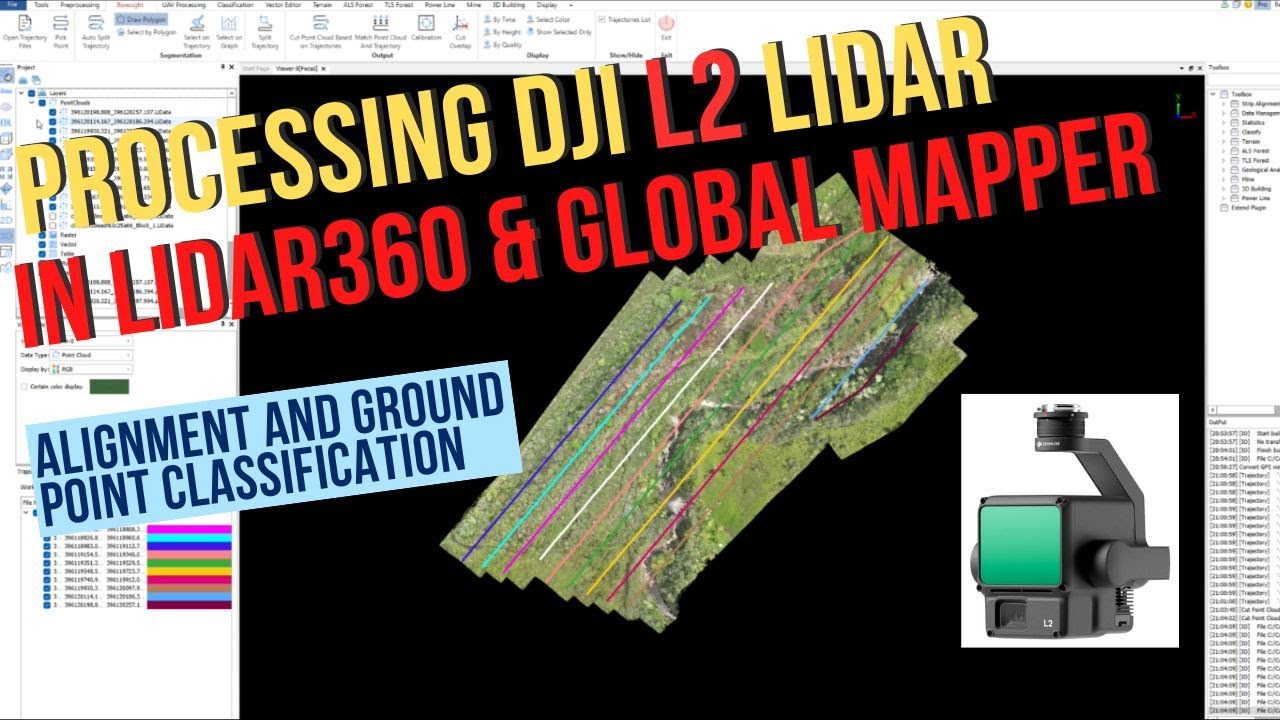Switch to the UAV Processing ribbon tab
1280x720 pixels.
click(182, 5)
